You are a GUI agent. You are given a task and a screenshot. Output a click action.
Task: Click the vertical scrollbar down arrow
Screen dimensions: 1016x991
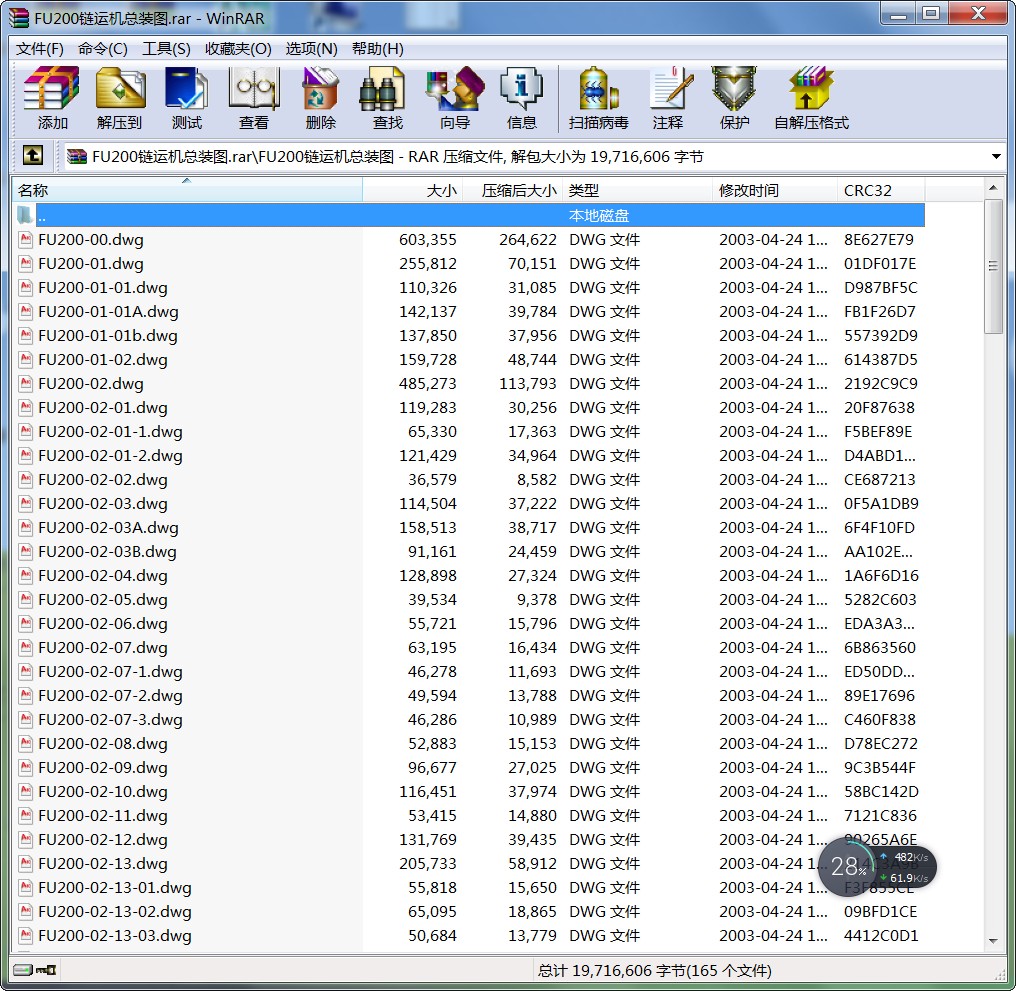pyautogui.click(x=993, y=941)
